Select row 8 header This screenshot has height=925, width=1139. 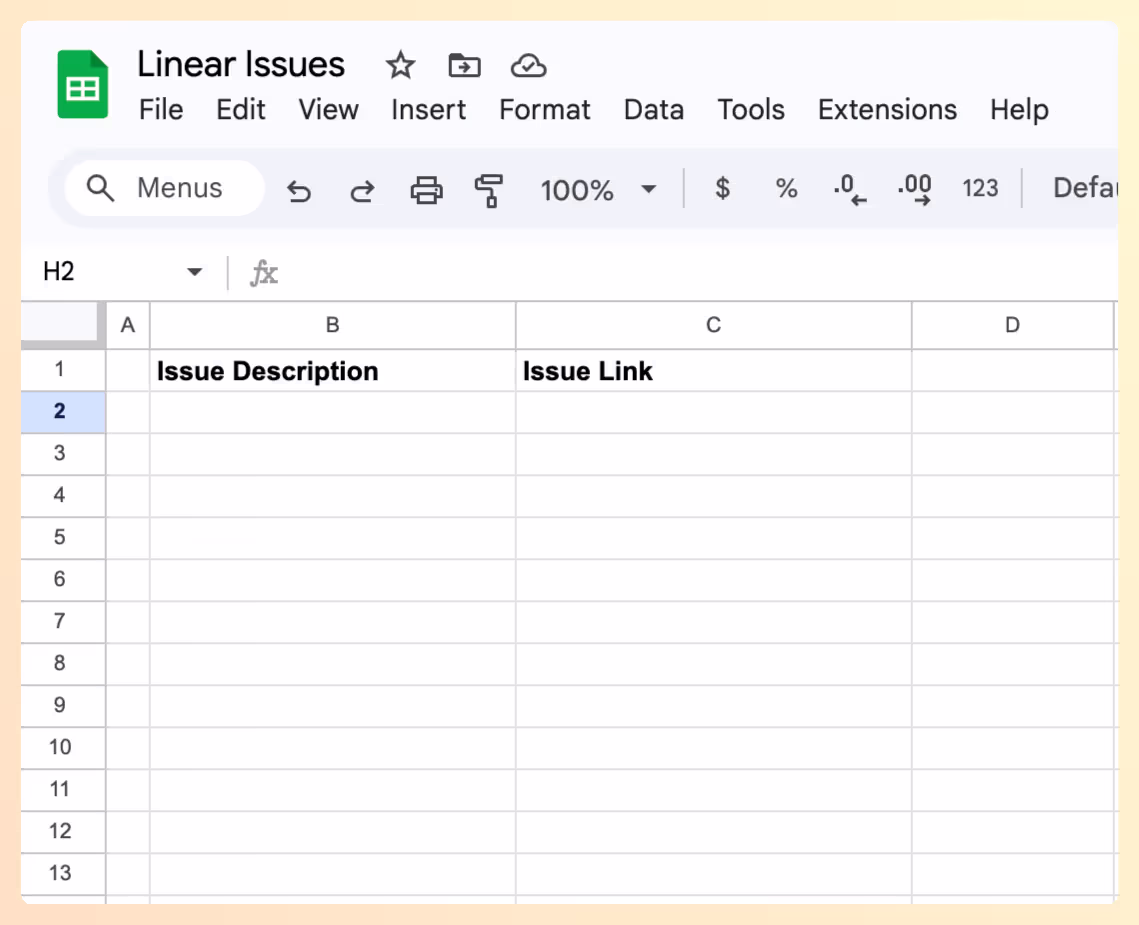tap(63, 664)
